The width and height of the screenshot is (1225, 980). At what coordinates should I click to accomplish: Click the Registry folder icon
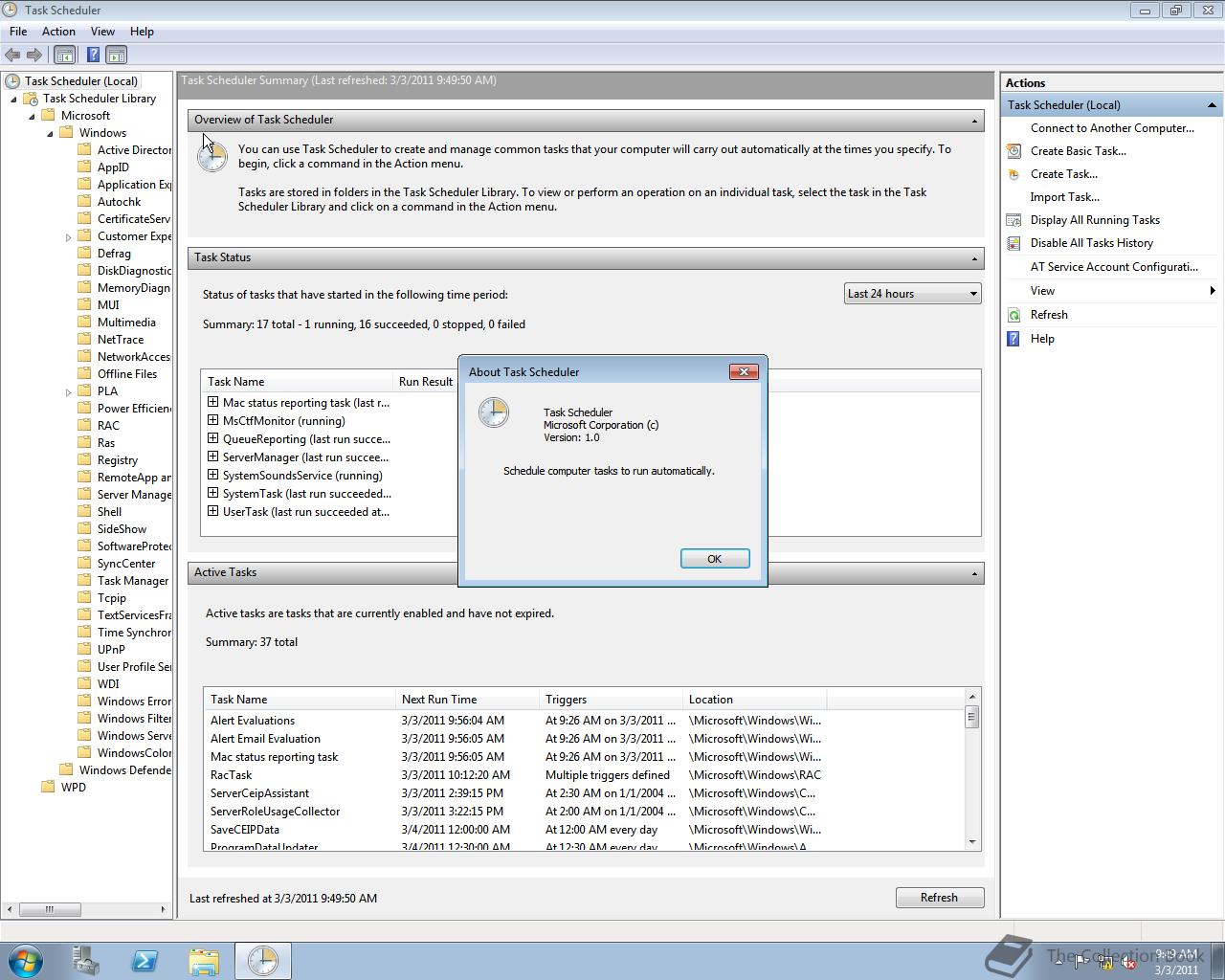tap(84, 460)
